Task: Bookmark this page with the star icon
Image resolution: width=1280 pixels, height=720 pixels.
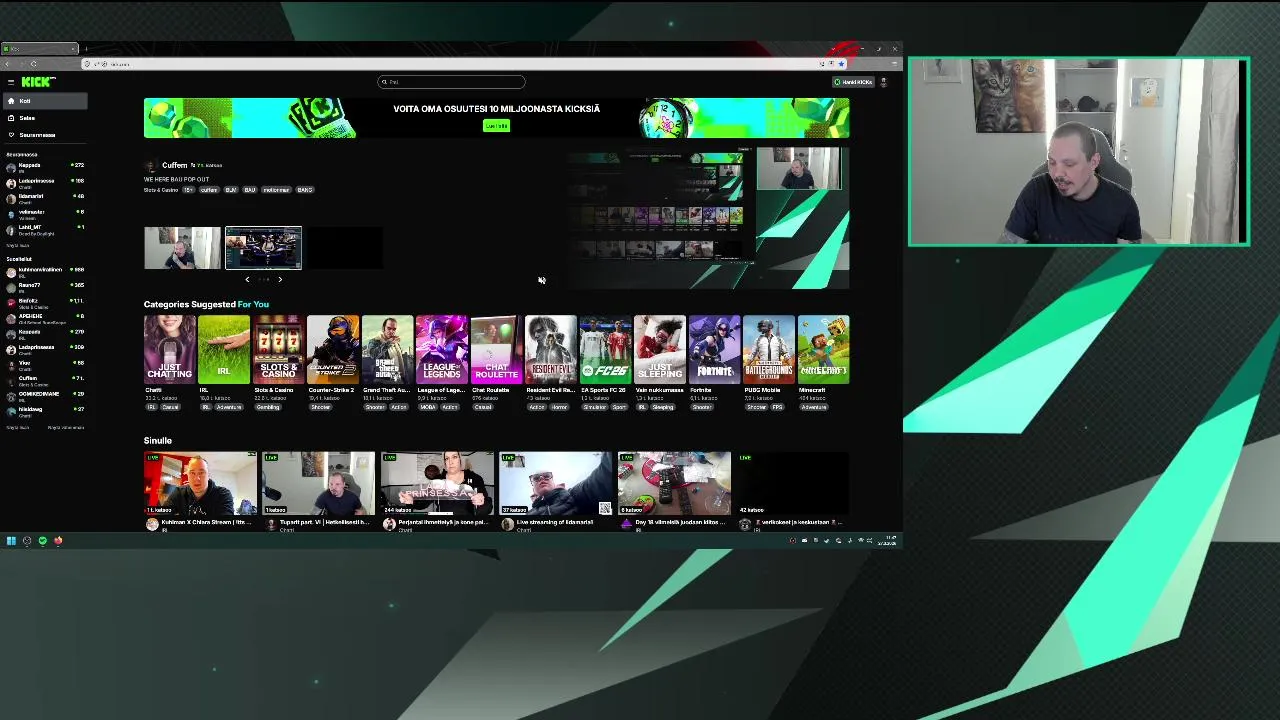Action: coord(841,64)
